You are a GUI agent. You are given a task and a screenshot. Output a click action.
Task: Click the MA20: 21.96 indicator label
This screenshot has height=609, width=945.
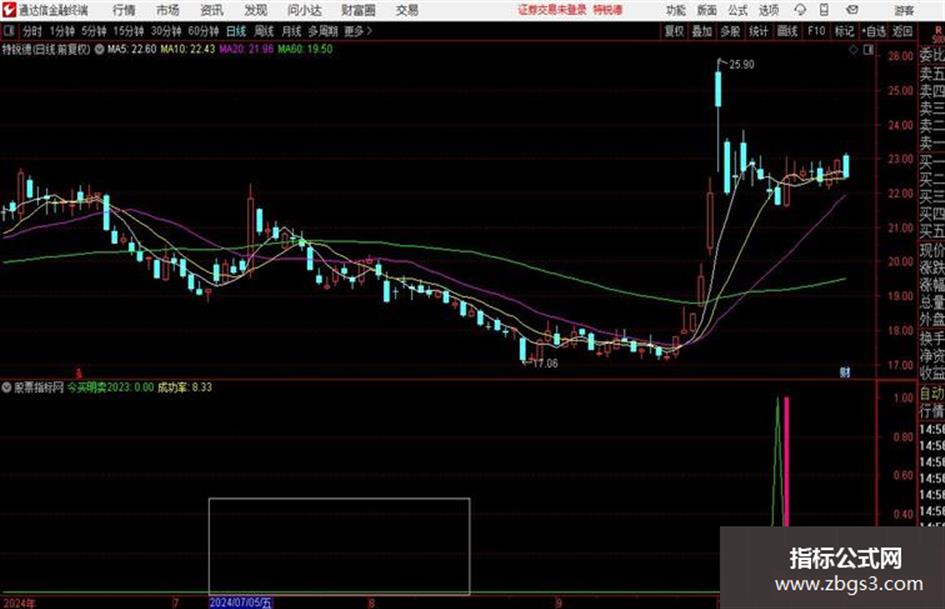(246, 49)
